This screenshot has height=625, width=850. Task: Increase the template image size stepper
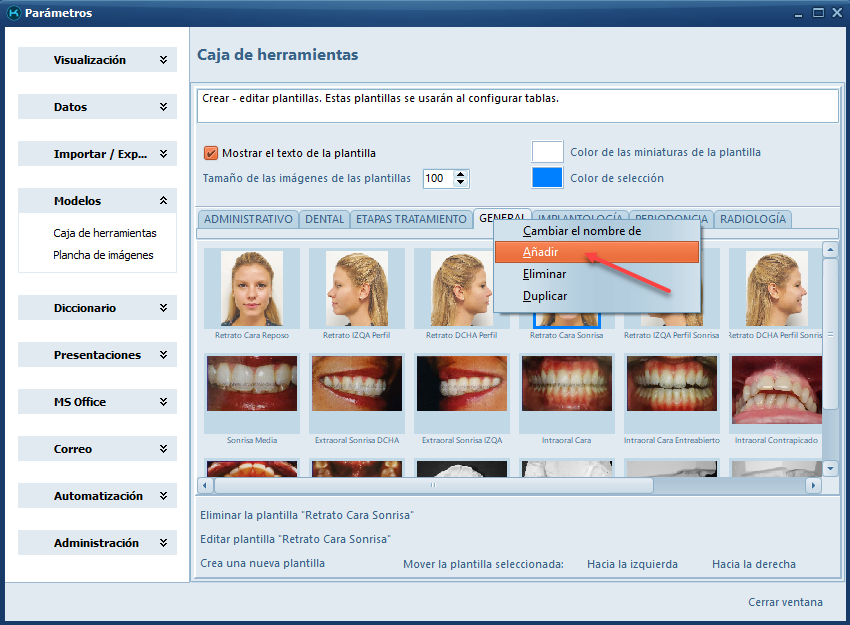coord(460,174)
